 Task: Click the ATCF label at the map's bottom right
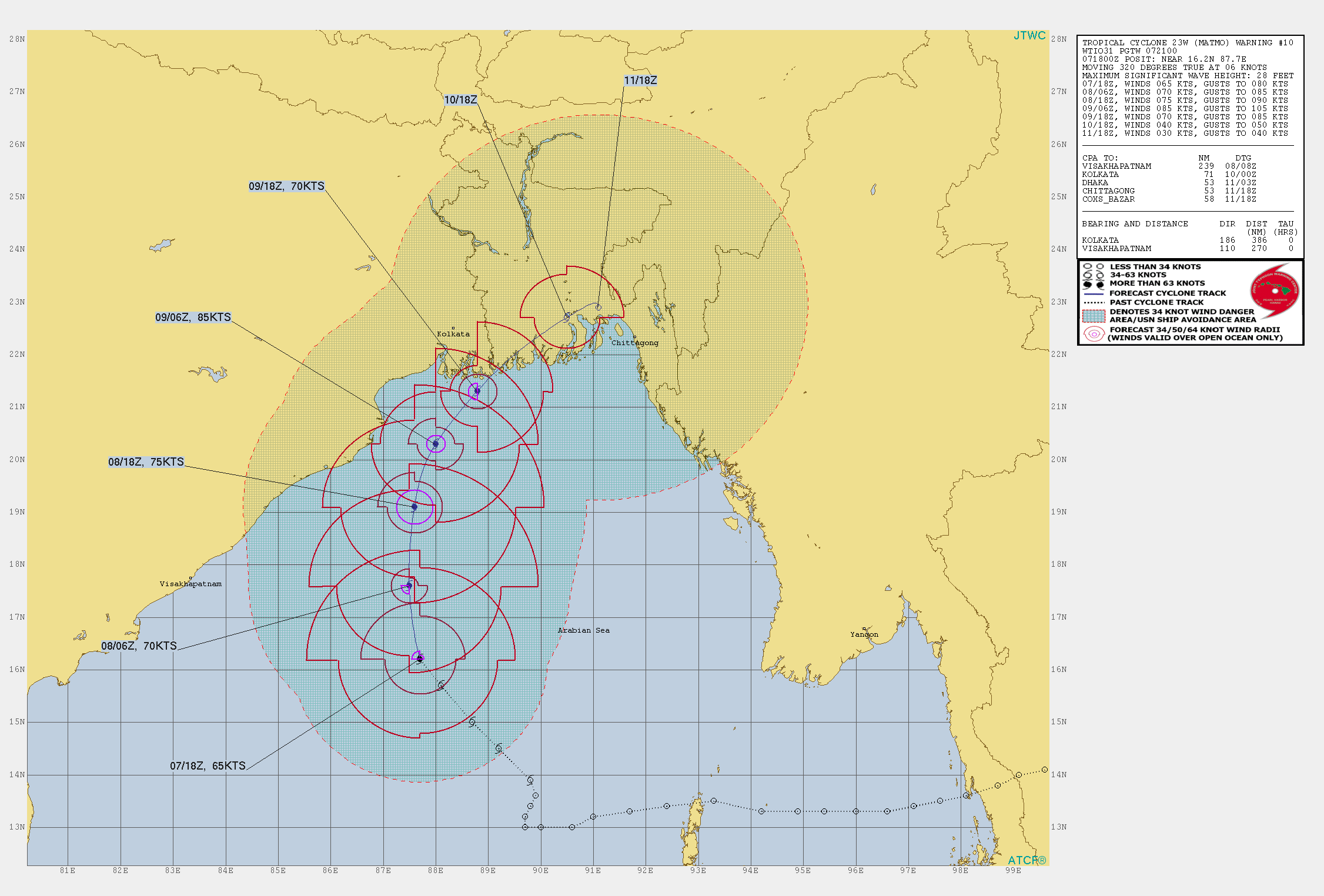pos(1027,860)
